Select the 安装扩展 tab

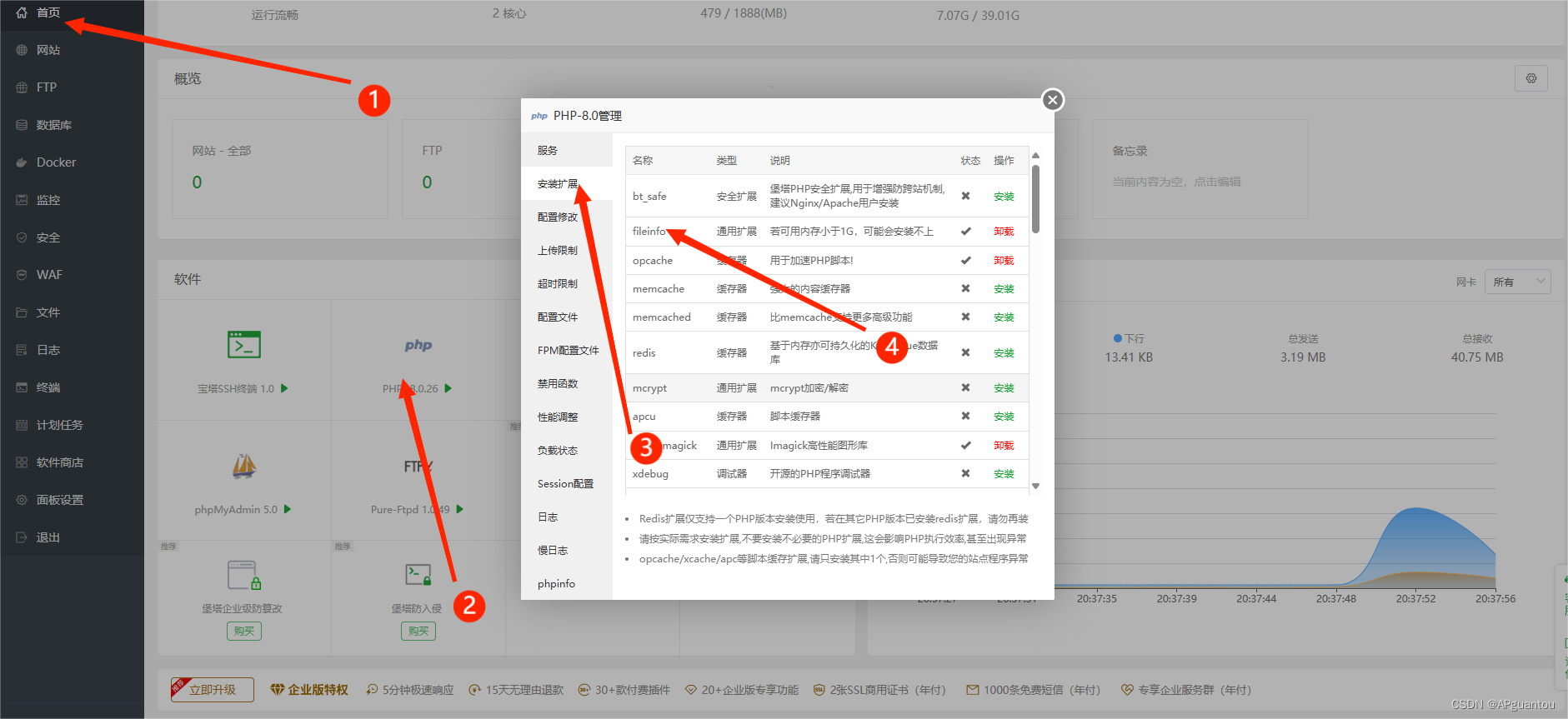click(x=567, y=184)
